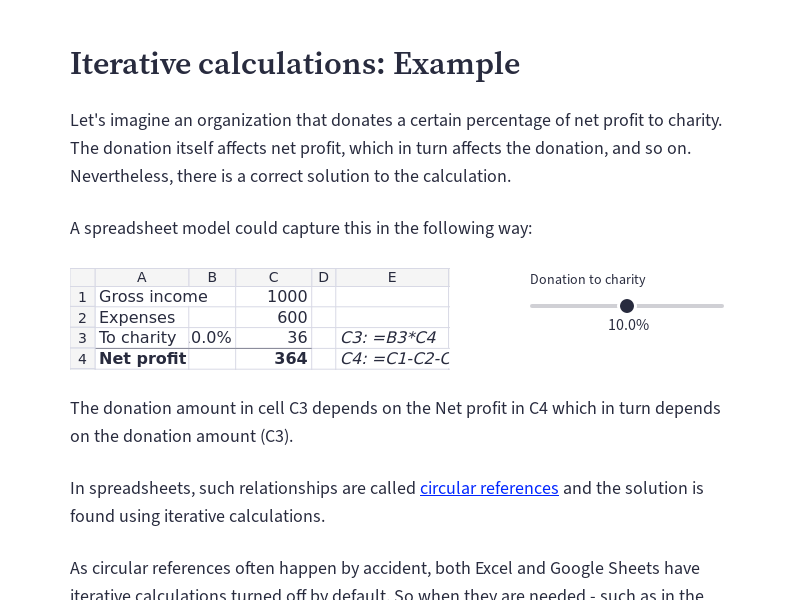The image size is (800, 600).
Task: Click the 'Iterative calculations: Example' heading
Action: 295,64
